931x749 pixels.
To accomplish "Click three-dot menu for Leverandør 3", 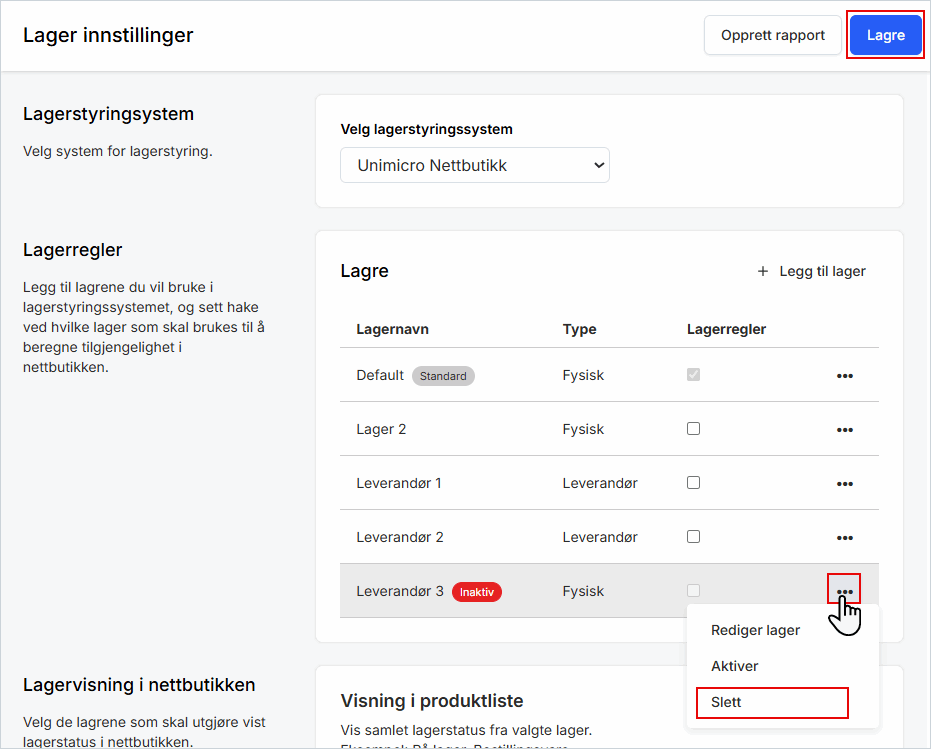I will click(844, 592).
